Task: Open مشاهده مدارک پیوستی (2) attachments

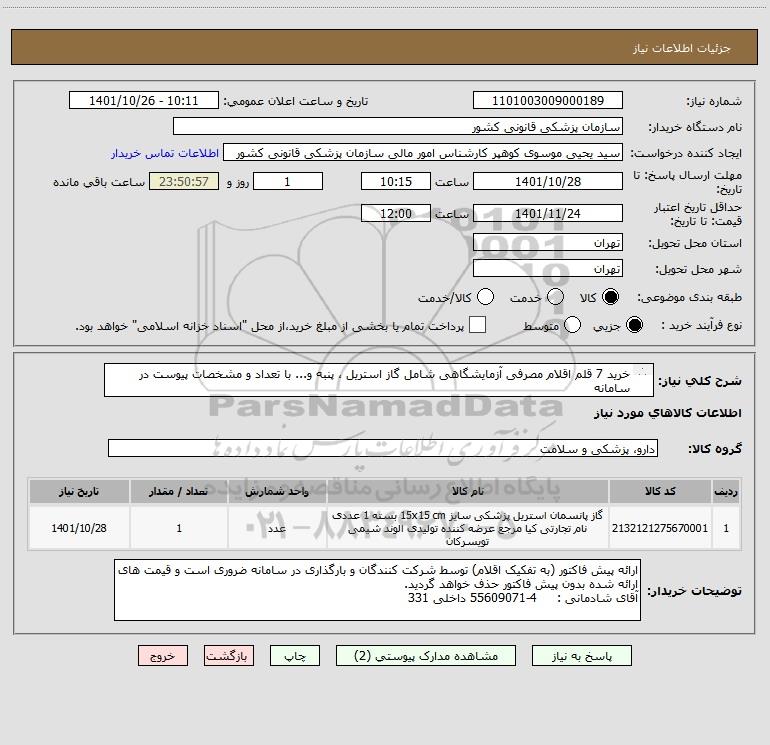Action: click(x=426, y=656)
